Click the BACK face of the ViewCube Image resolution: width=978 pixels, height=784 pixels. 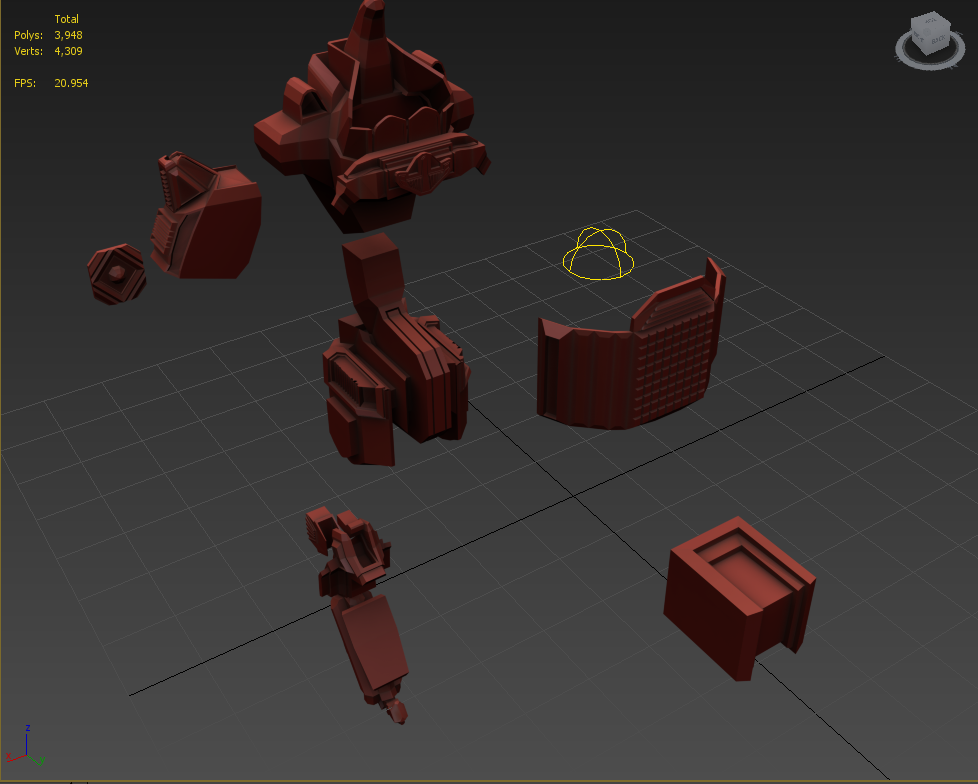click(938, 39)
